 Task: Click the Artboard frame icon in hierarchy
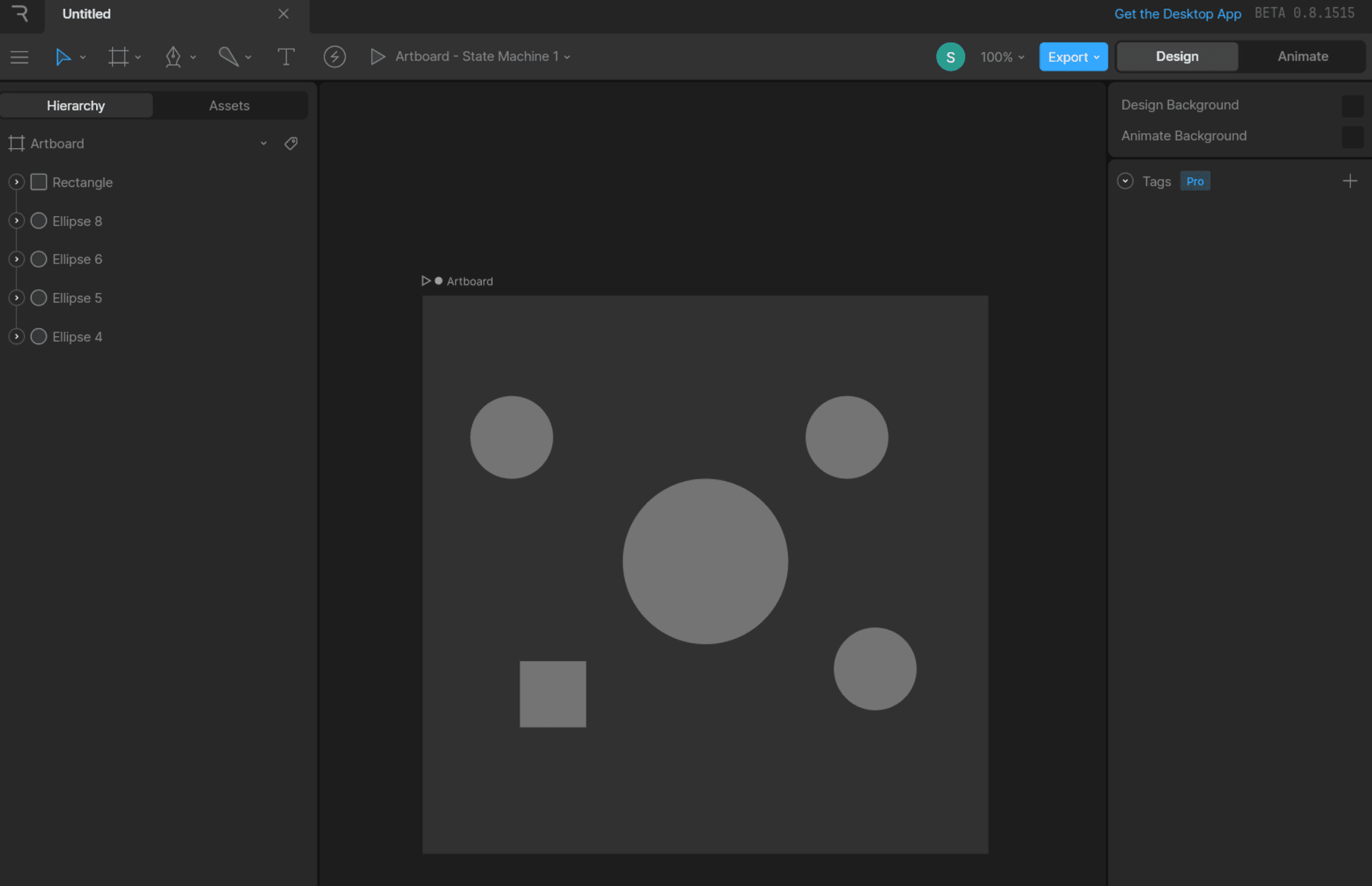16,143
